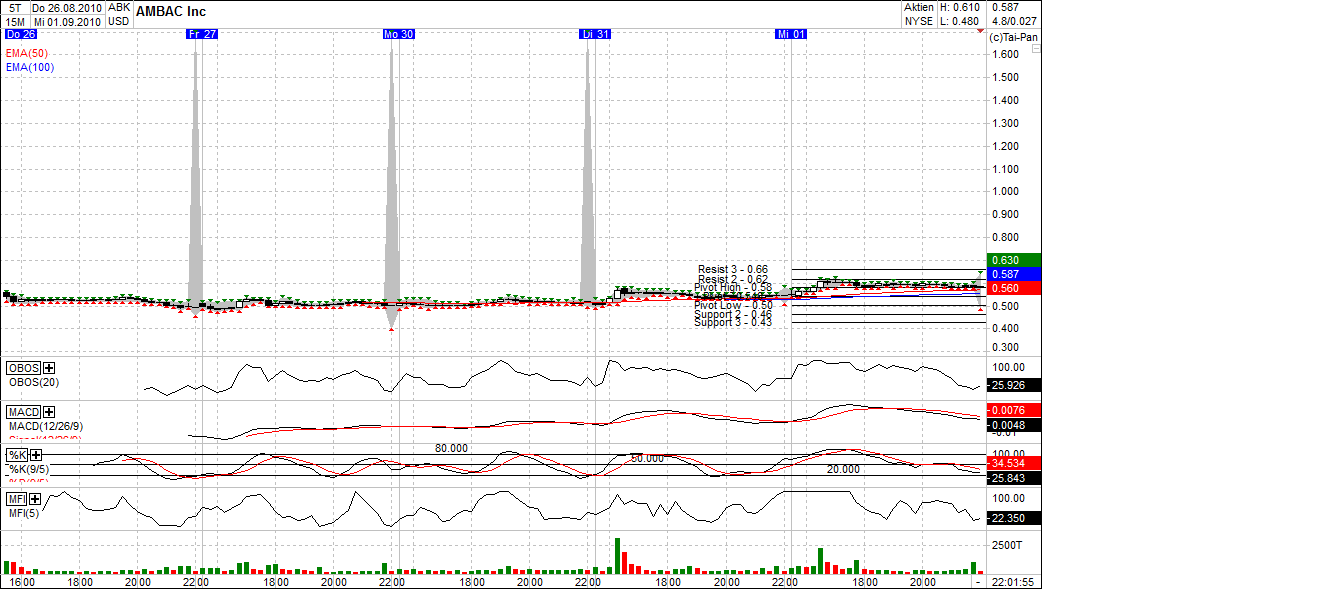Viewport: 1323px width, 589px height.
Task: Click the 1.600 price axis label
Action: (1006, 54)
